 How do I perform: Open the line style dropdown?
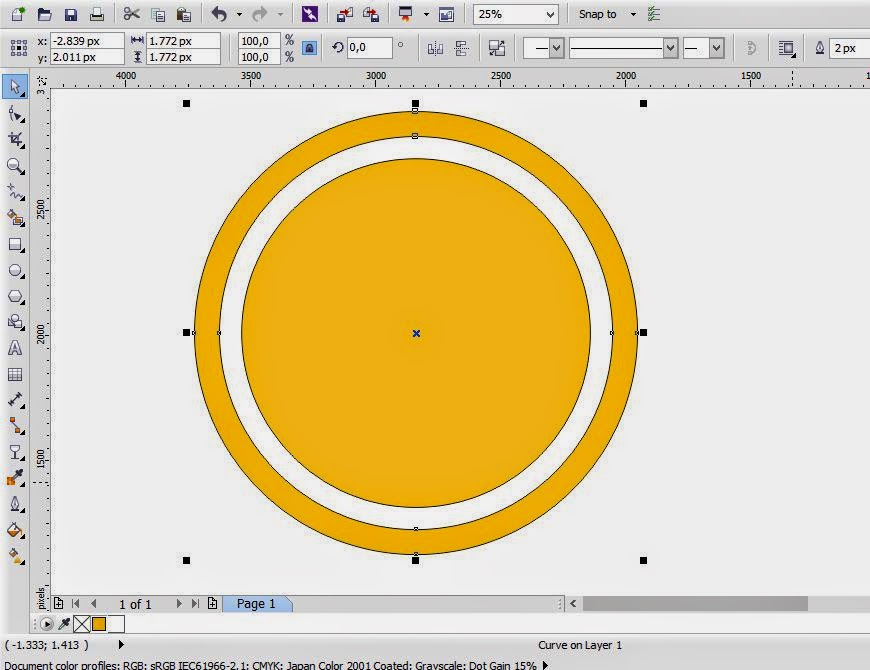[670, 48]
